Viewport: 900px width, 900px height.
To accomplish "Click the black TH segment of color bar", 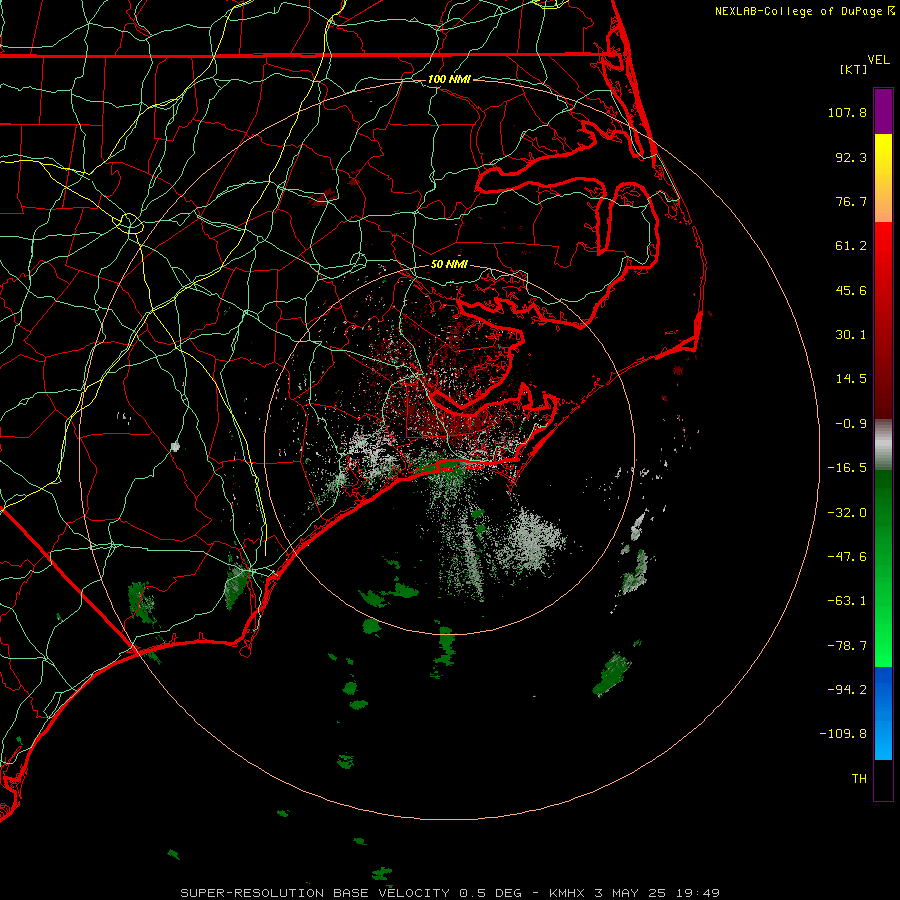I will pyautogui.click(x=883, y=779).
